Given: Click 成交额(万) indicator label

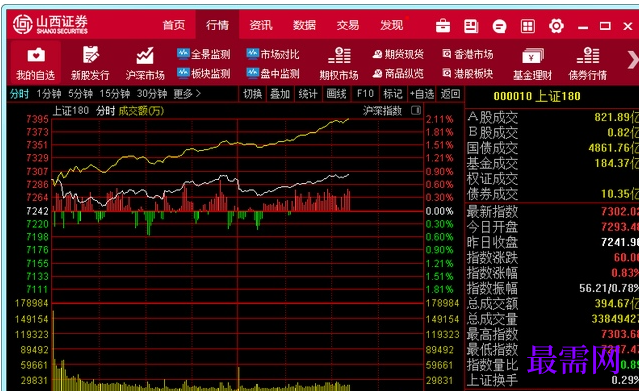Looking at the screenshot, I should click(141, 110).
